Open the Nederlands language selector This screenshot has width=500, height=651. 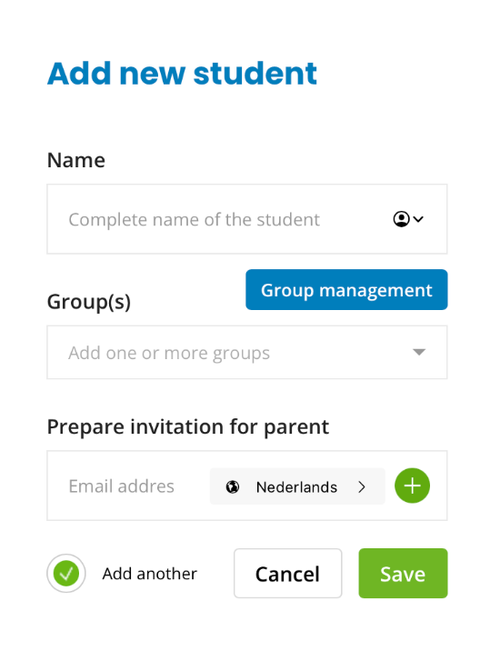pos(297,486)
